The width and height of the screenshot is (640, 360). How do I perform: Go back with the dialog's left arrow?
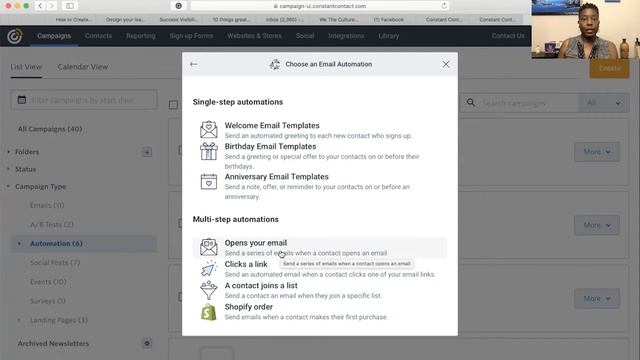coord(193,64)
